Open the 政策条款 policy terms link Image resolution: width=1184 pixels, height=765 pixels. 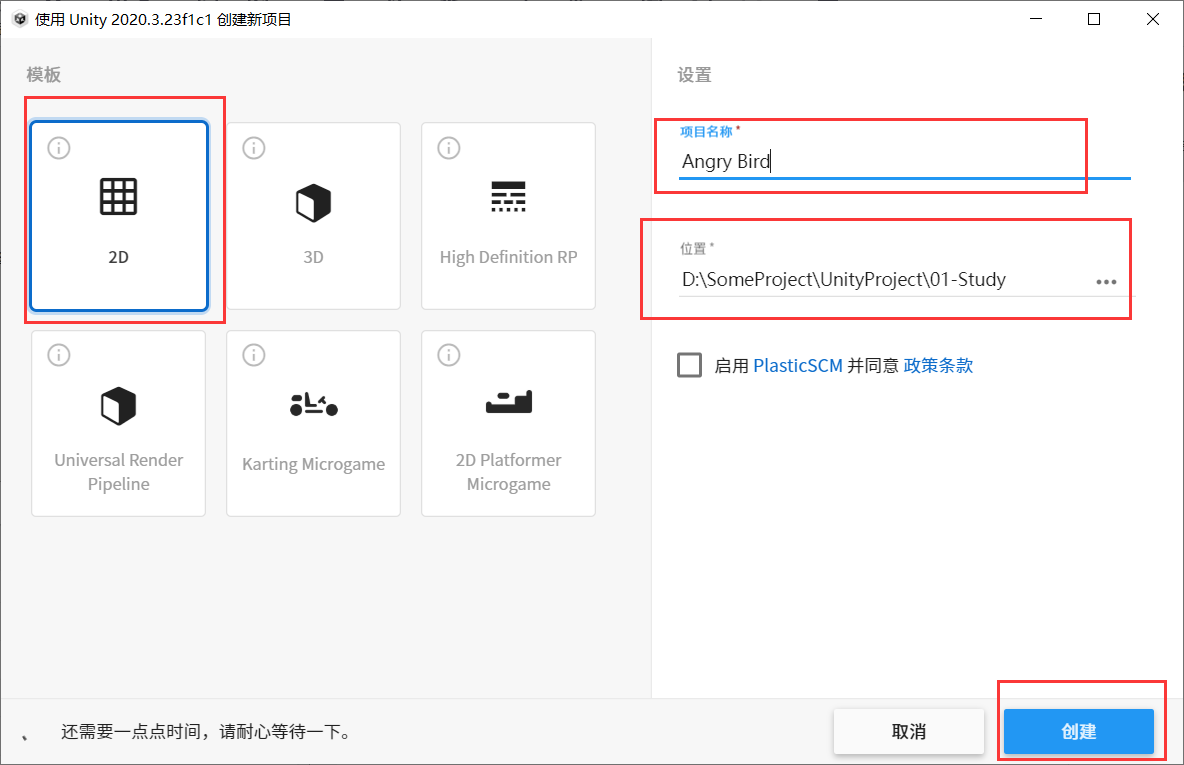(x=939, y=366)
